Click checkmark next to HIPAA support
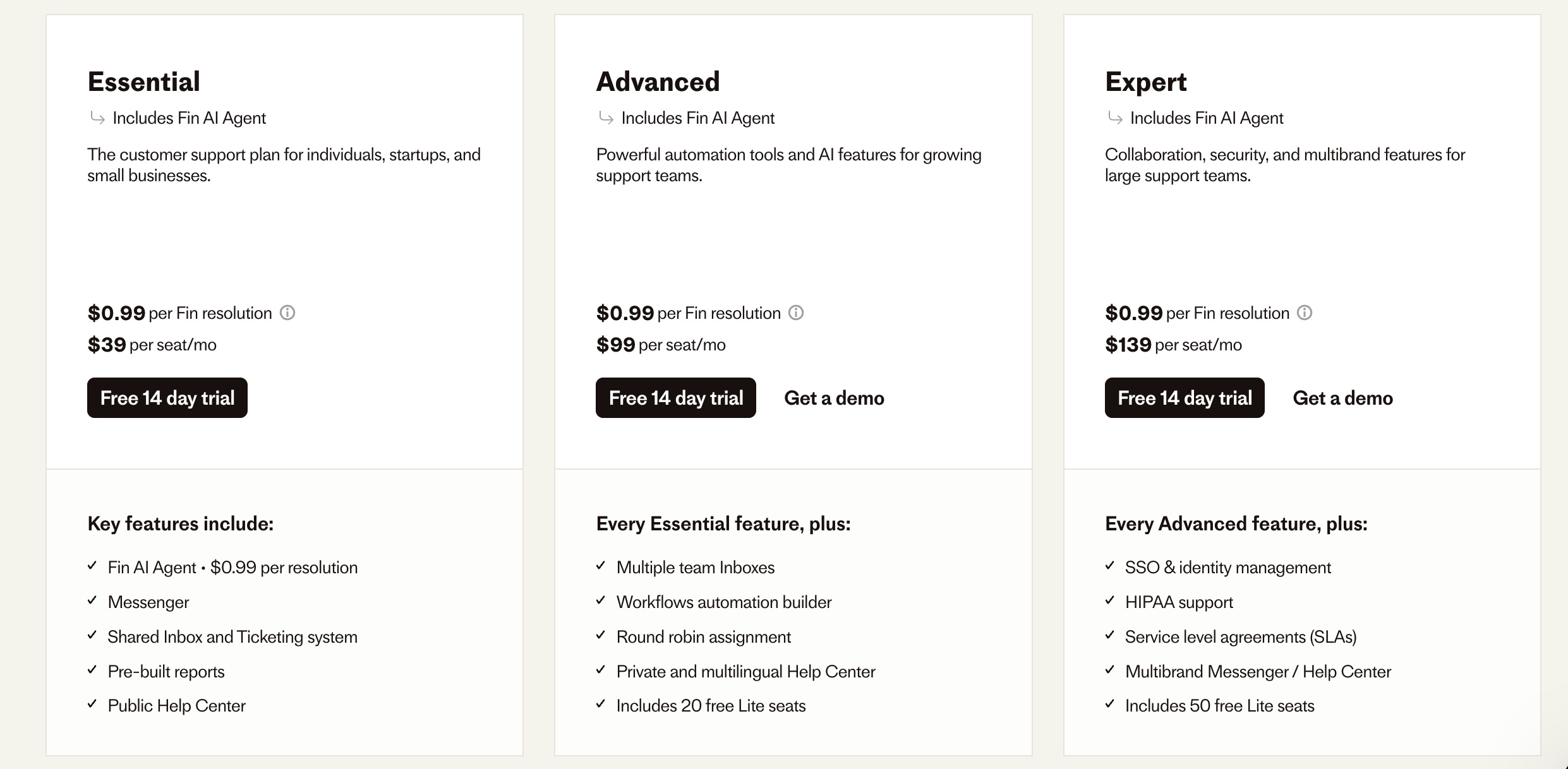The width and height of the screenshot is (1568, 769). 1110,600
